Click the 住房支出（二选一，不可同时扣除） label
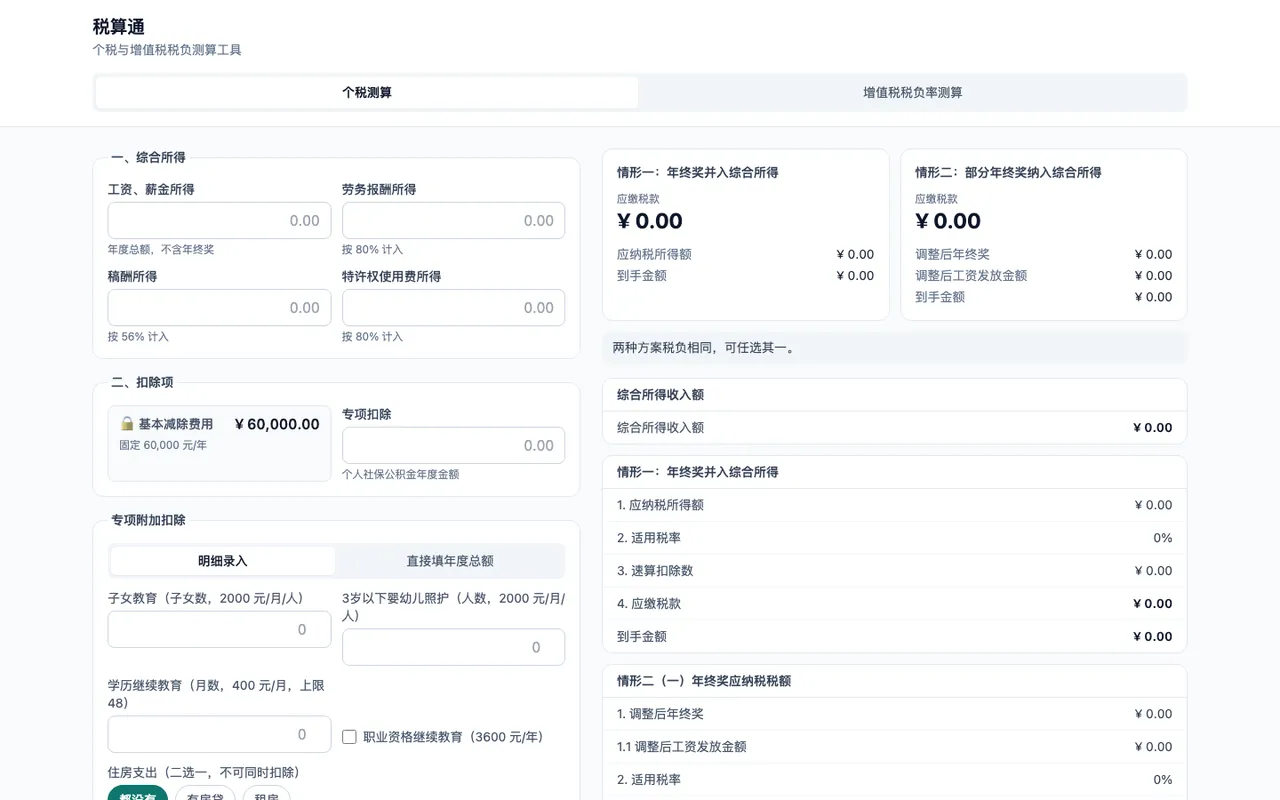 tap(204, 773)
